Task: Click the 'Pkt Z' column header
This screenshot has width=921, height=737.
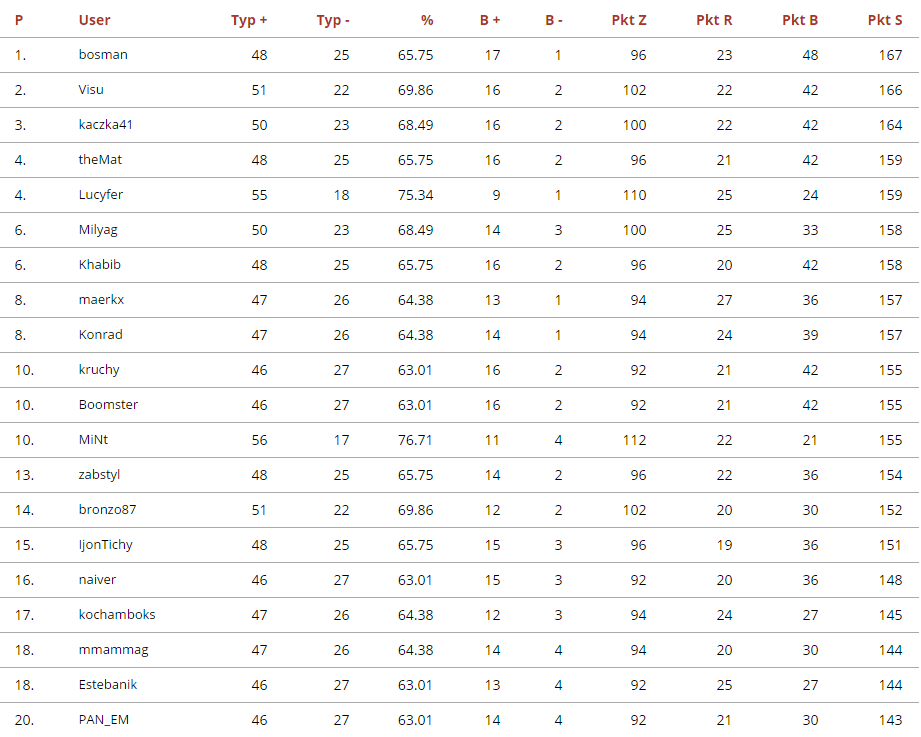Action: 629,20
